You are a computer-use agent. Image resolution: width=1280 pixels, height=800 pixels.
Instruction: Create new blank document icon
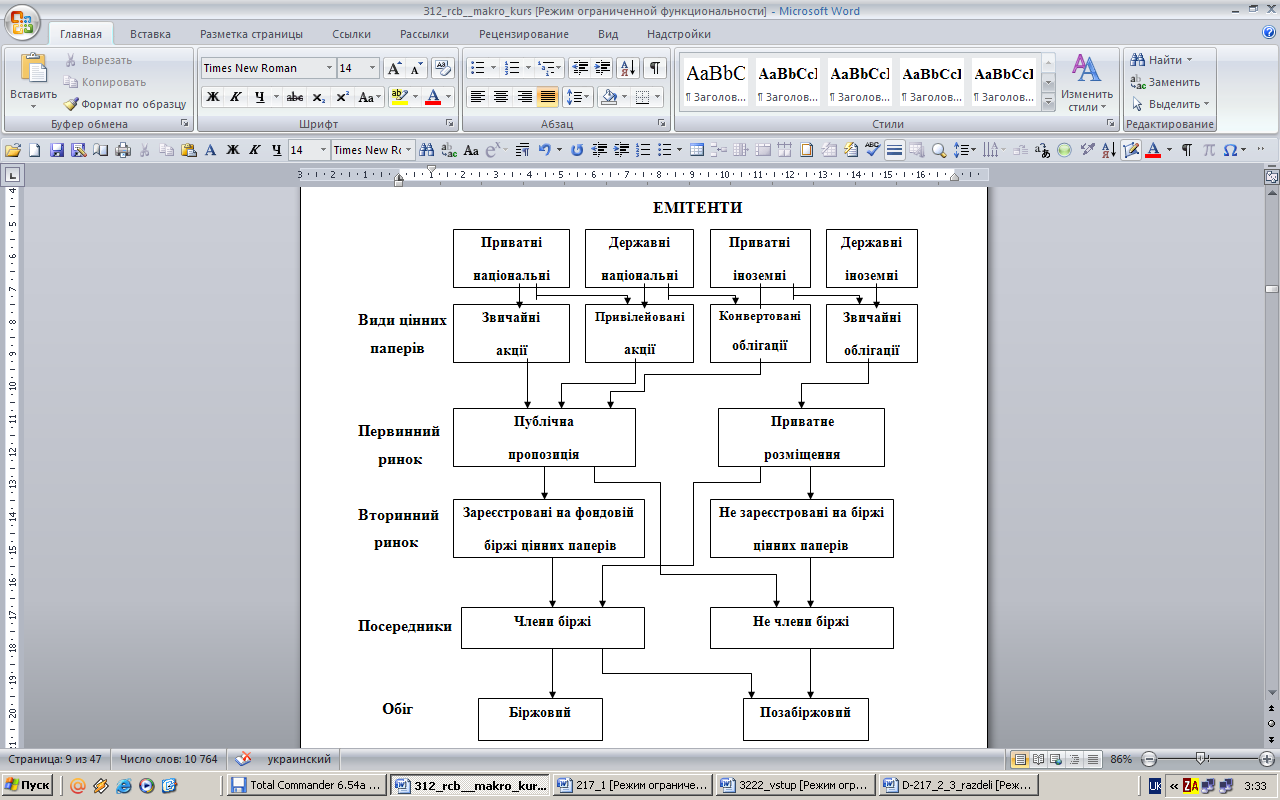(x=35, y=150)
